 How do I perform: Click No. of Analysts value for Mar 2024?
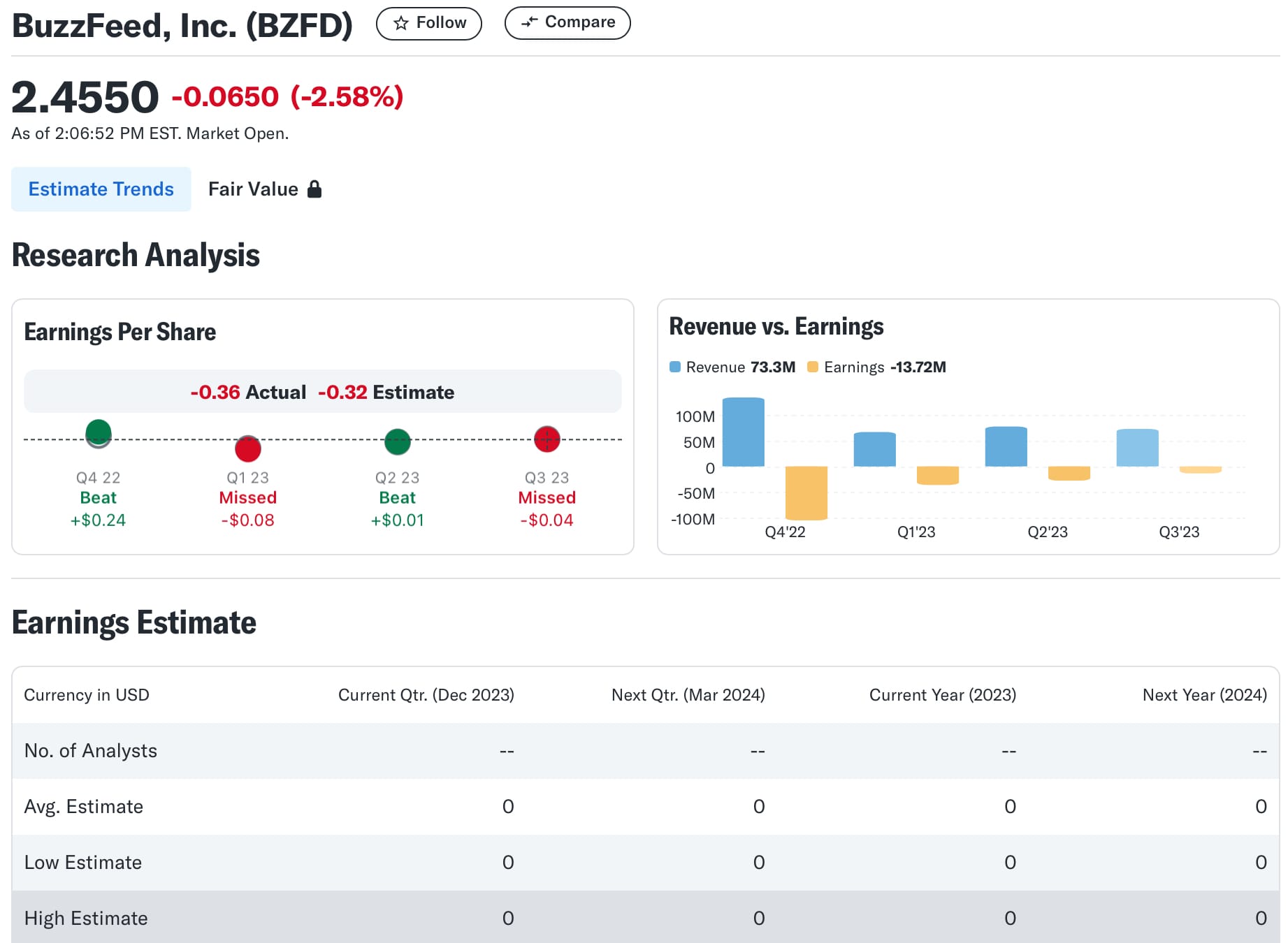(x=758, y=752)
